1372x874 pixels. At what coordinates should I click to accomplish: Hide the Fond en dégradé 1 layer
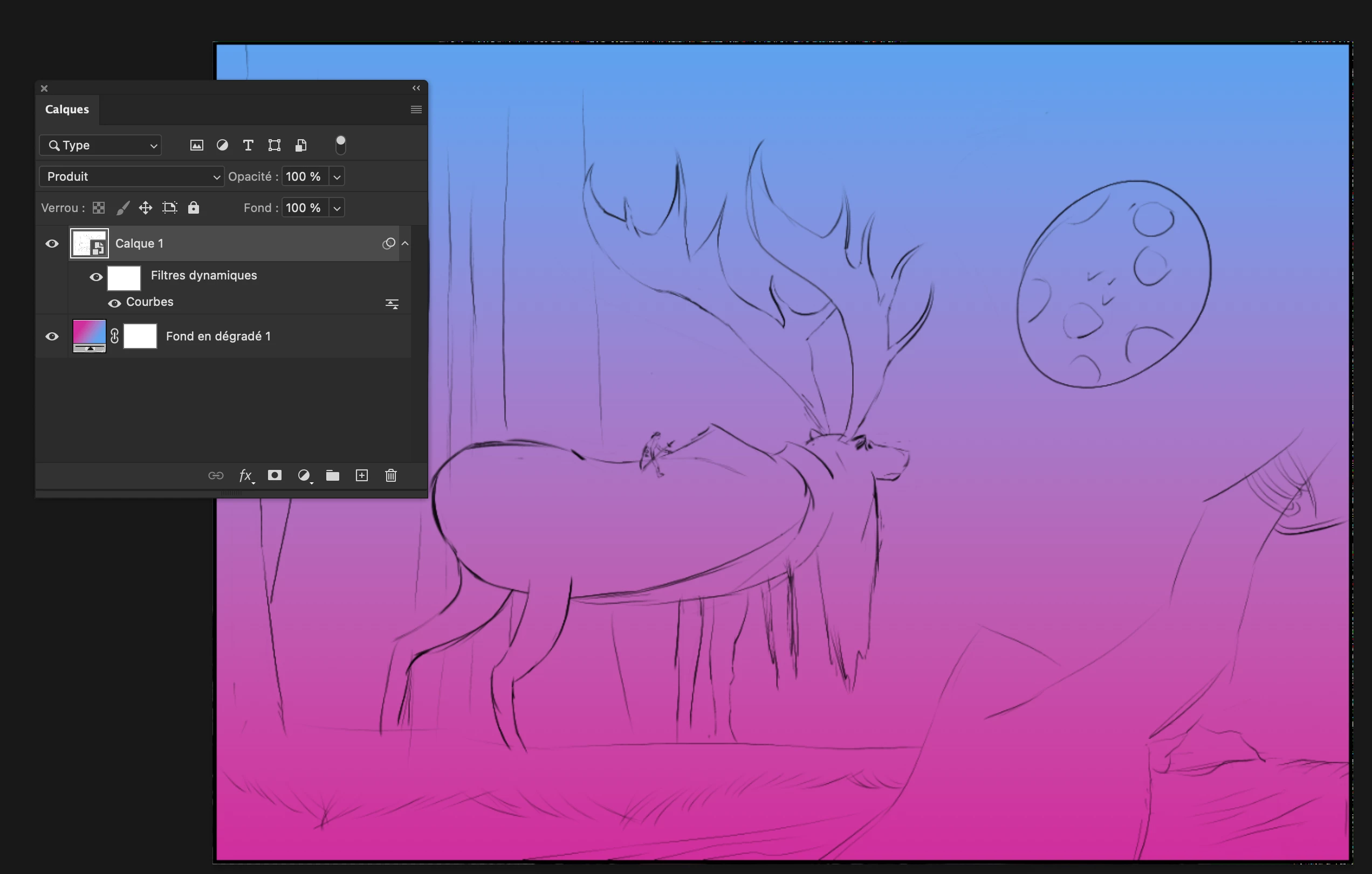[x=52, y=336]
